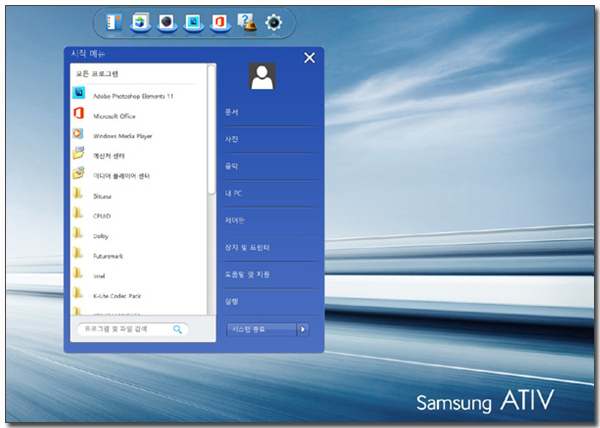Launch Microsoft Office from the top dock
The width and height of the screenshot is (600, 428).
coord(220,22)
